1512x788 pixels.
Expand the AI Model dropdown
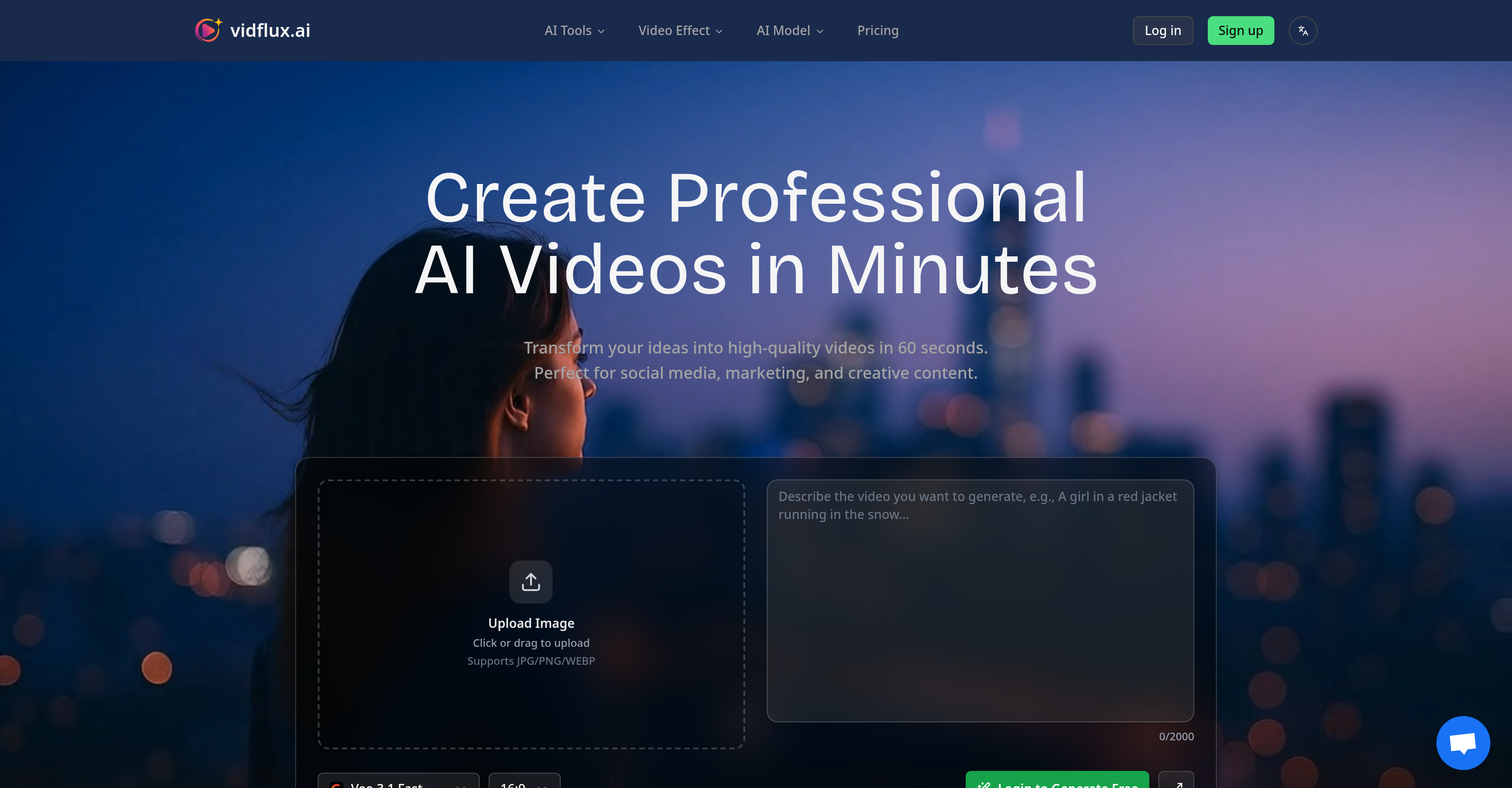[789, 30]
